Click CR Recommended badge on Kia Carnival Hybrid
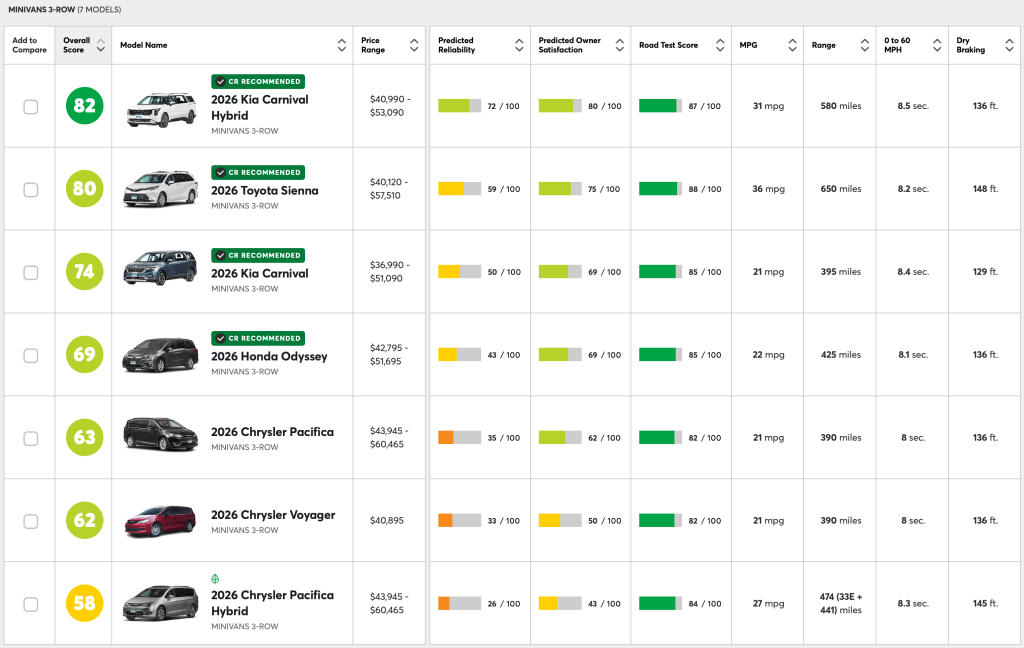The width and height of the screenshot is (1024, 648). [x=258, y=82]
